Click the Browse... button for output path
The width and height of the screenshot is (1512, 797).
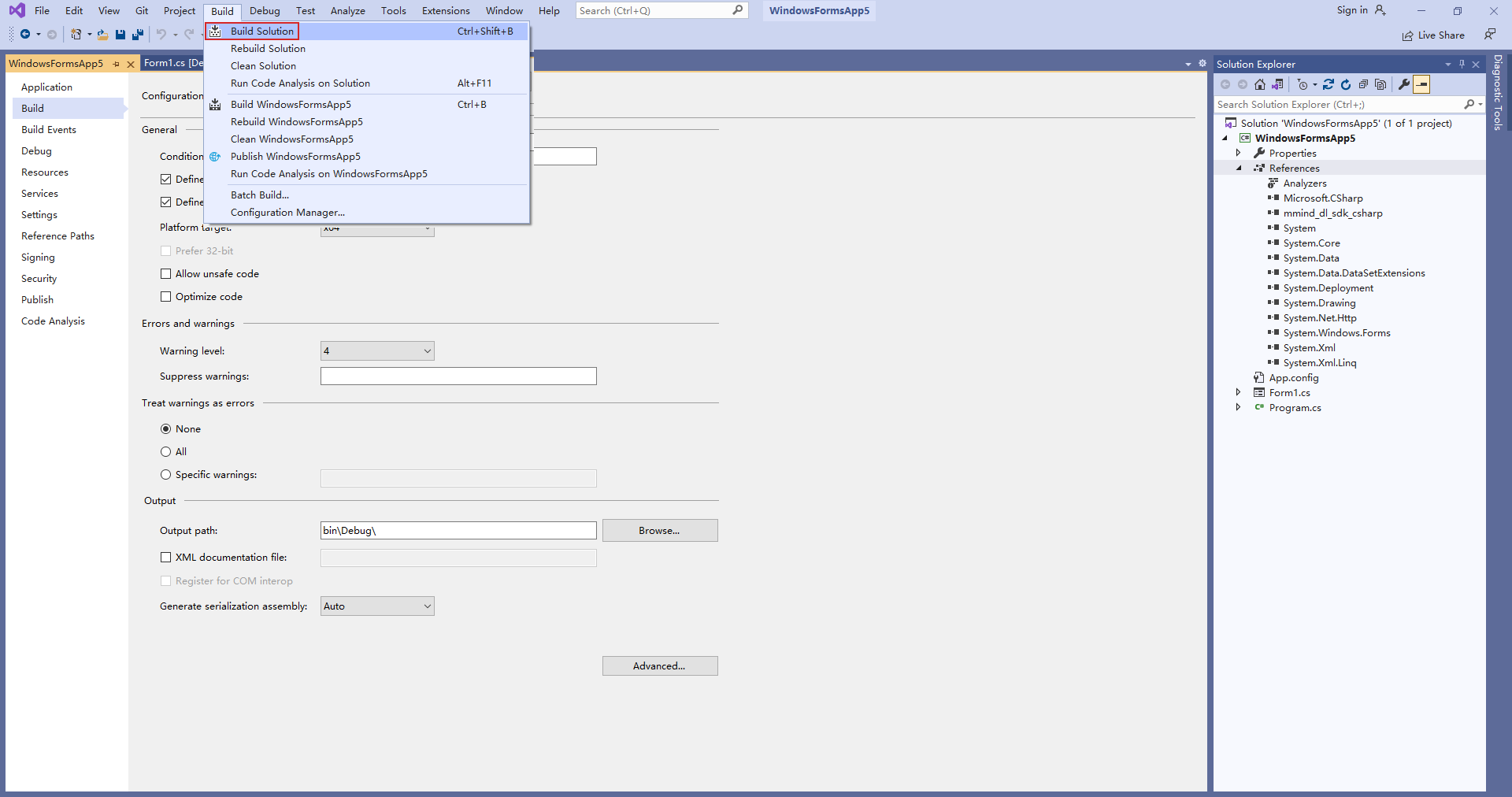coord(660,531)
